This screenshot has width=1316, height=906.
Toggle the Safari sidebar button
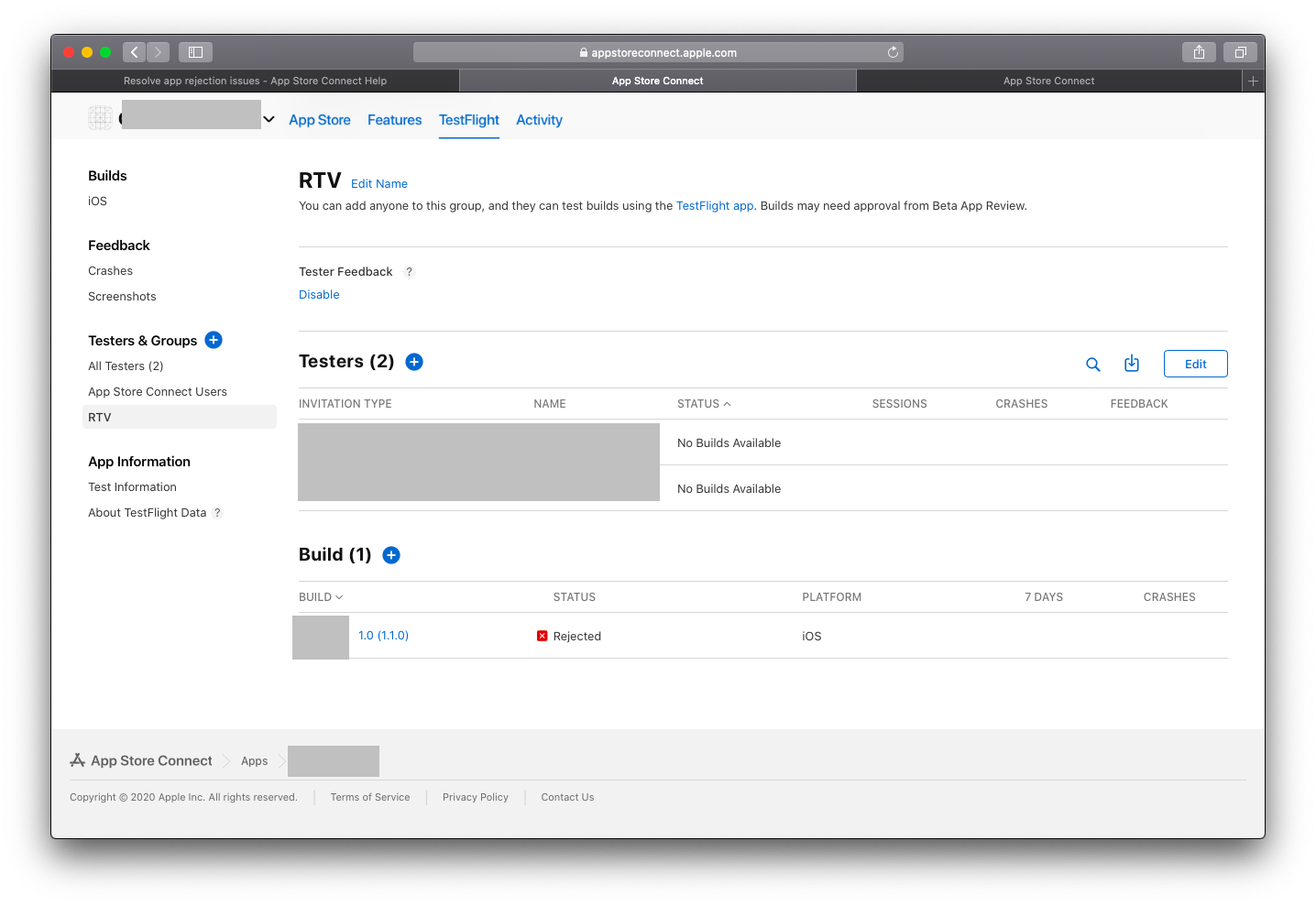pyautogui.click(x=195, y=52)
